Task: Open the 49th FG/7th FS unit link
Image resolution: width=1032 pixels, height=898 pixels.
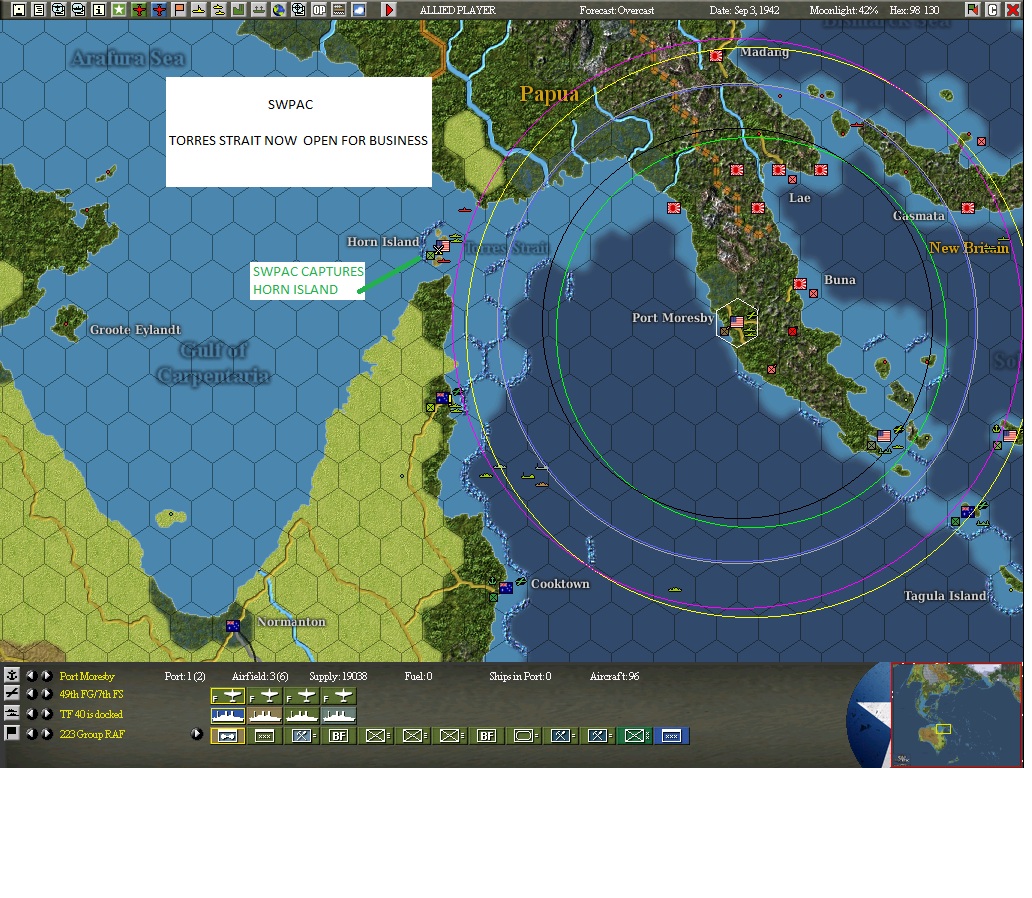Action: pos(91,694)
